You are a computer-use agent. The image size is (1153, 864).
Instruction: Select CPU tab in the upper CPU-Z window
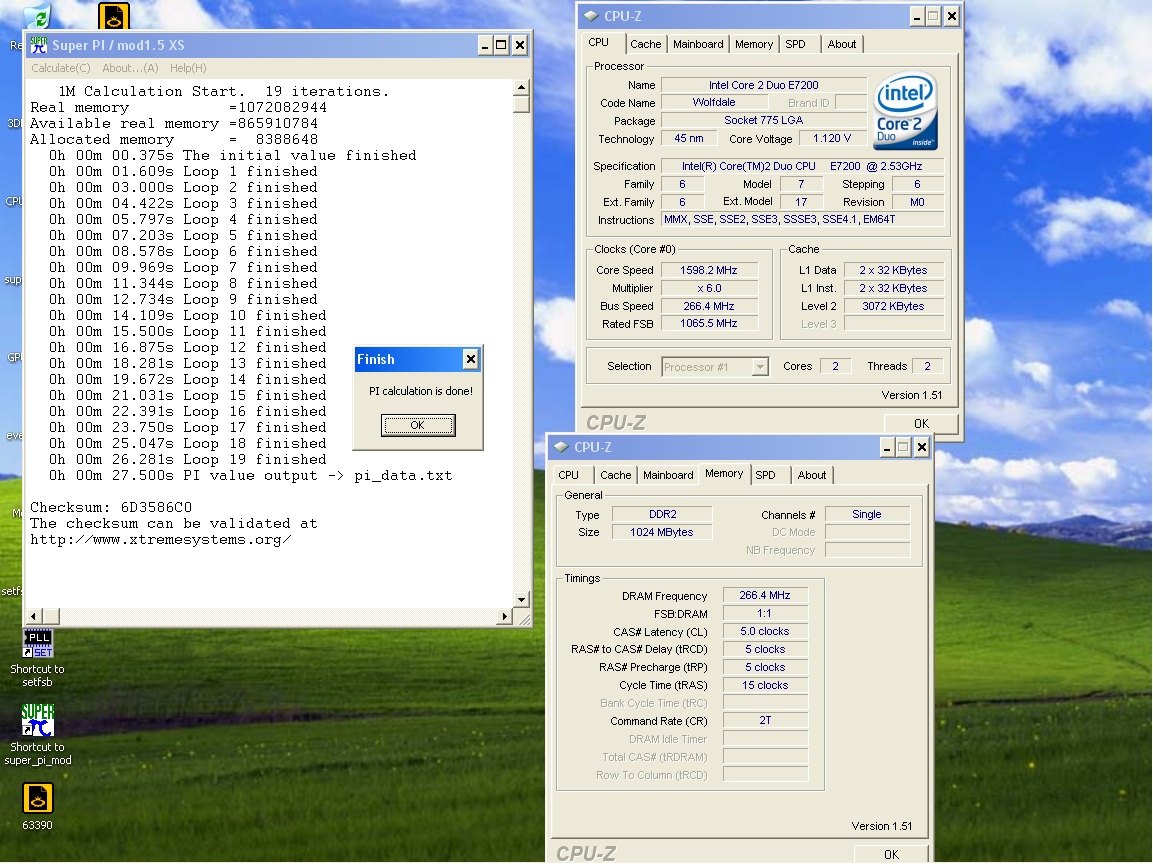tap(599, 43)
